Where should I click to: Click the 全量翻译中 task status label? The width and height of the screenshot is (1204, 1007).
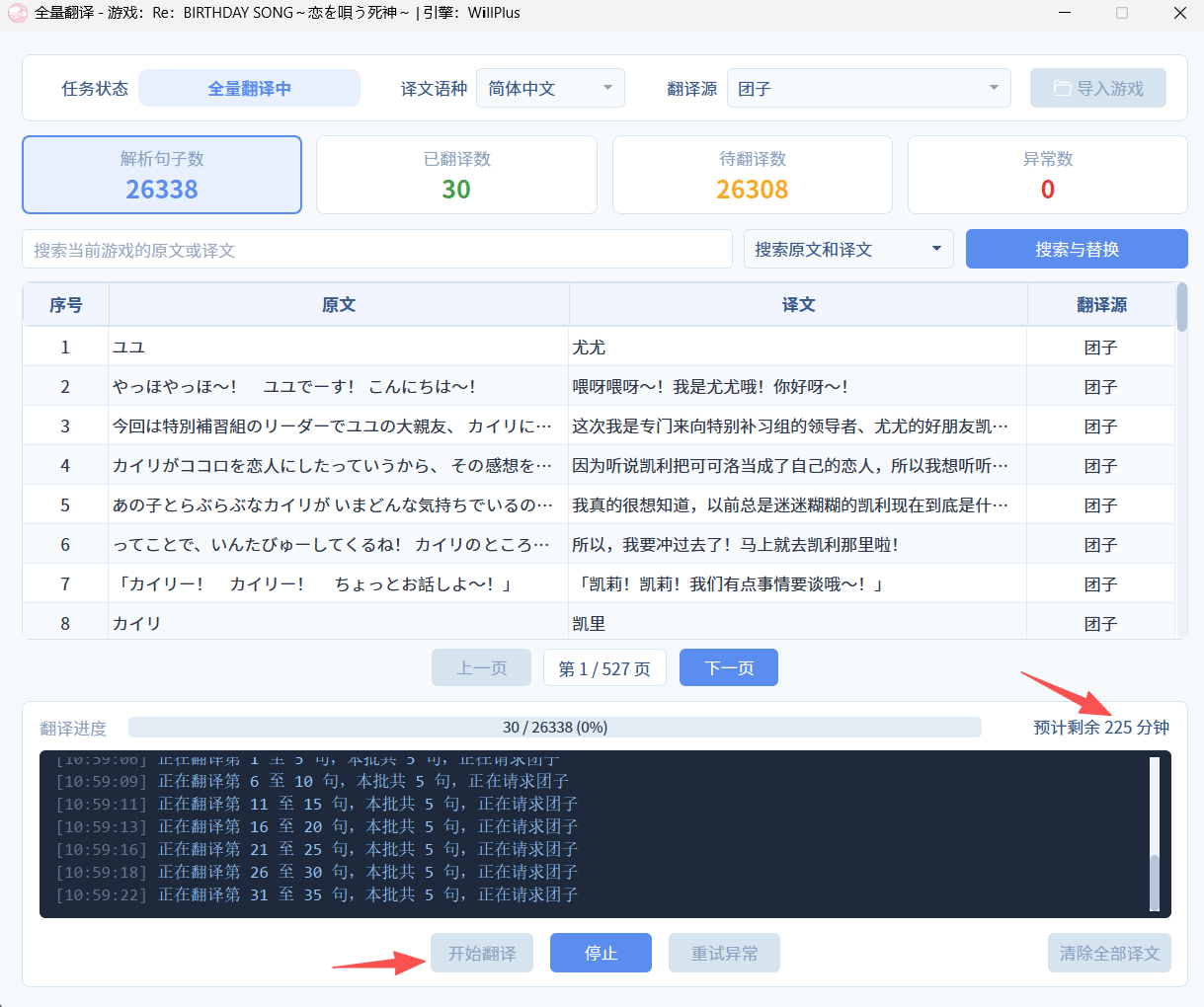249,88
